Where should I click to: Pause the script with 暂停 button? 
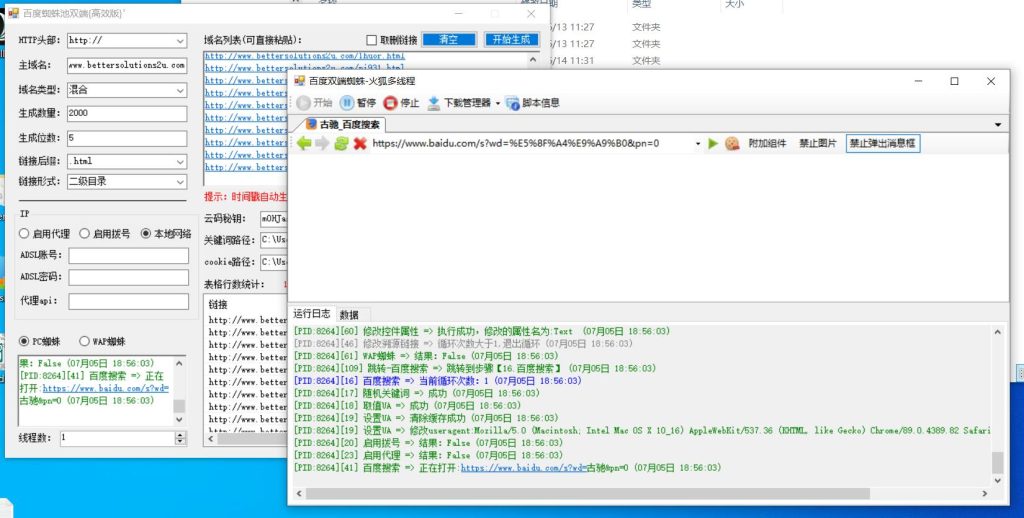pyautogui.click(x=358, y=103)
